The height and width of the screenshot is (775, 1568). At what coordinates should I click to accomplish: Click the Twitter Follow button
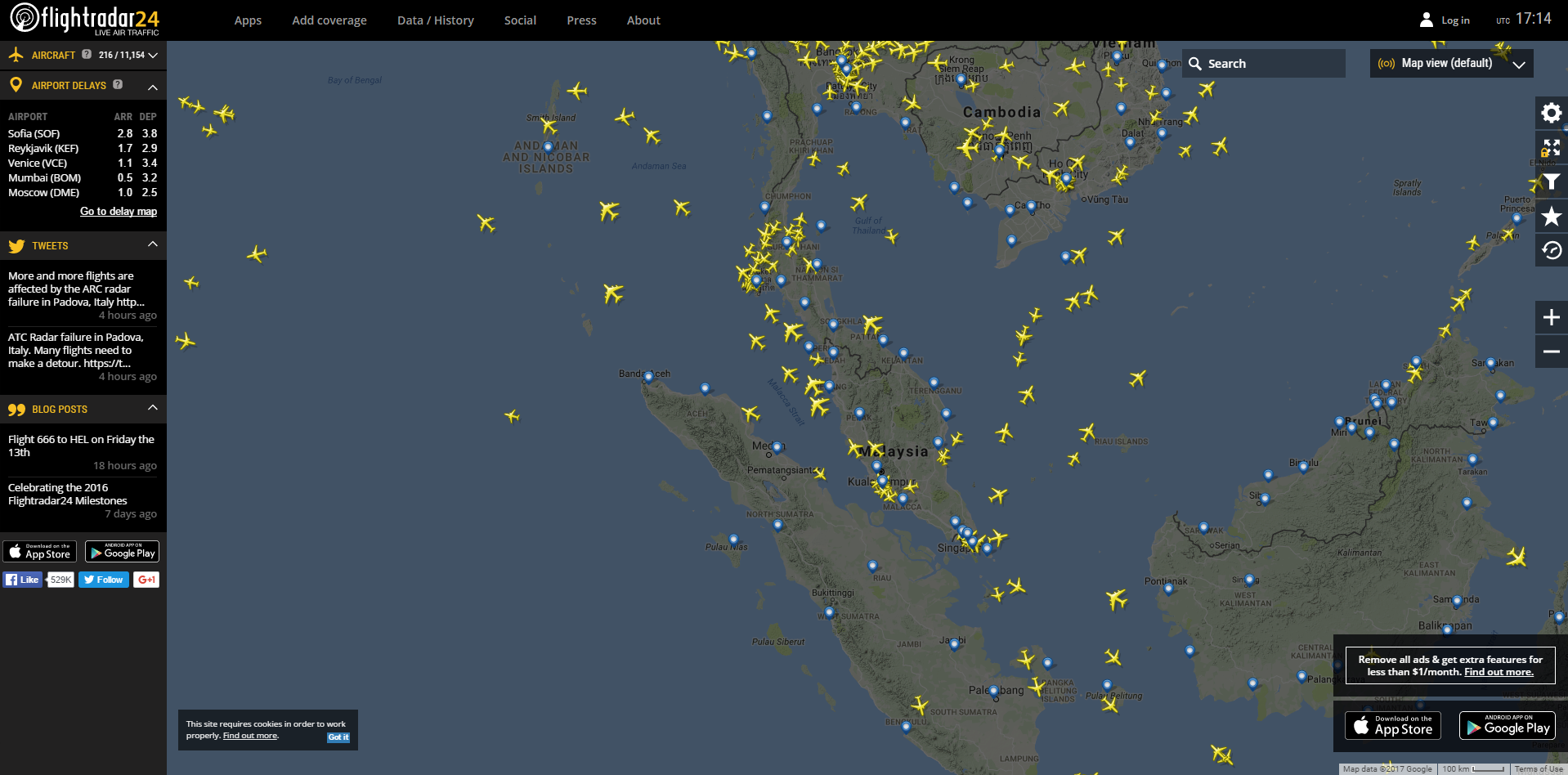(103, 580)
